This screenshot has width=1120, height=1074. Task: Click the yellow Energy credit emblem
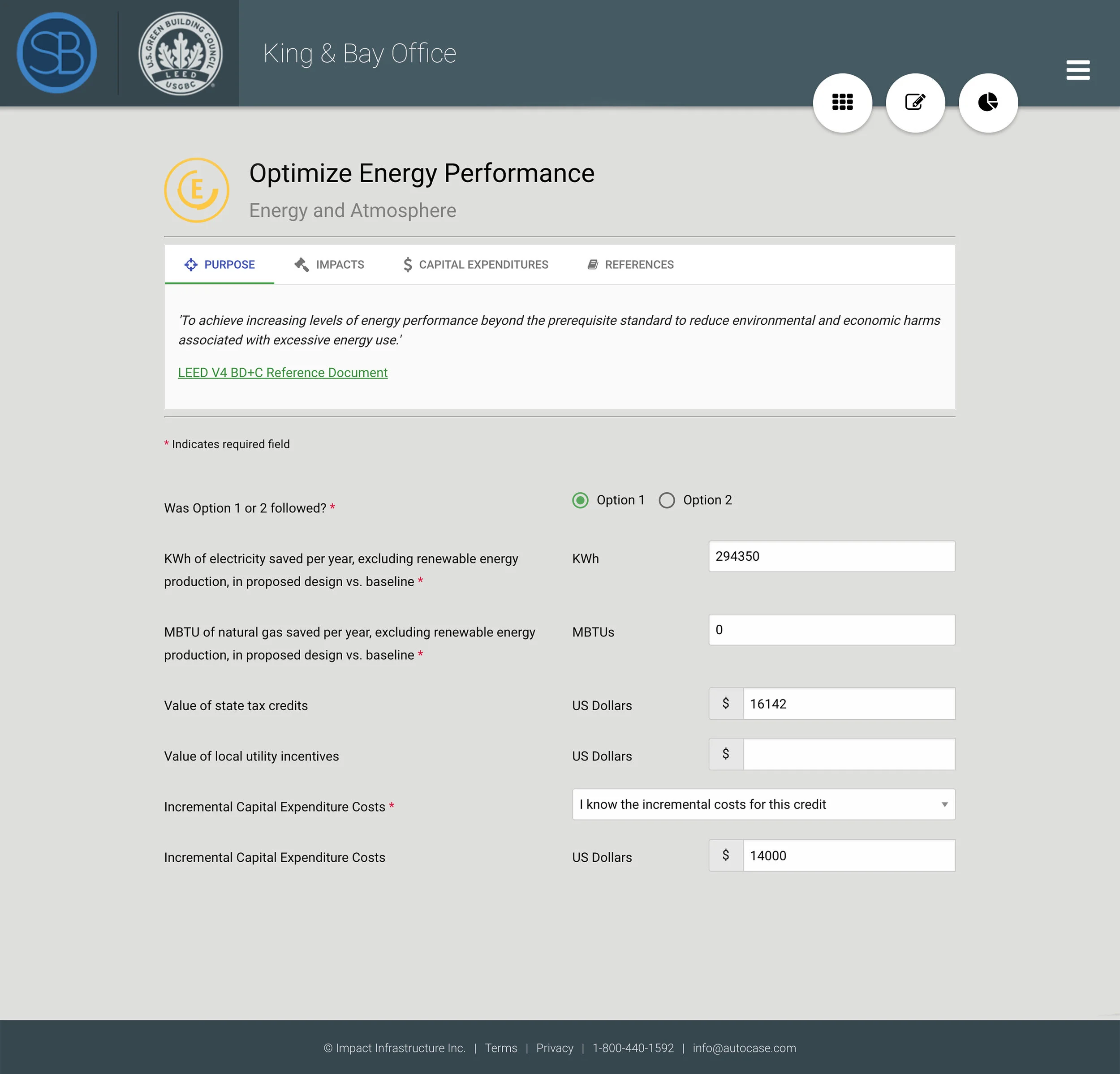pos(197,190)
